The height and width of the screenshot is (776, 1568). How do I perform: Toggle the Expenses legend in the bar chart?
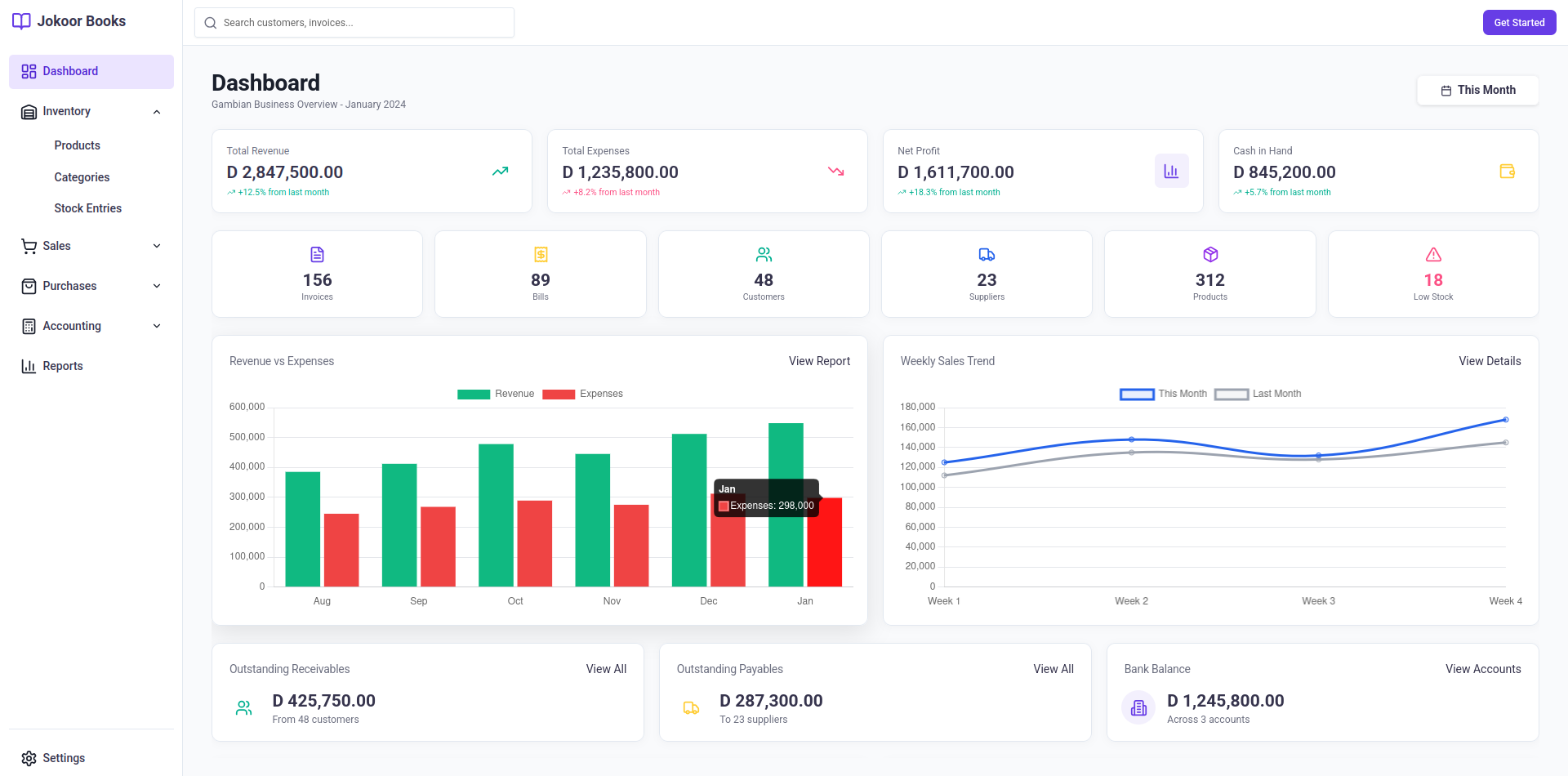(x=582, y=394)
